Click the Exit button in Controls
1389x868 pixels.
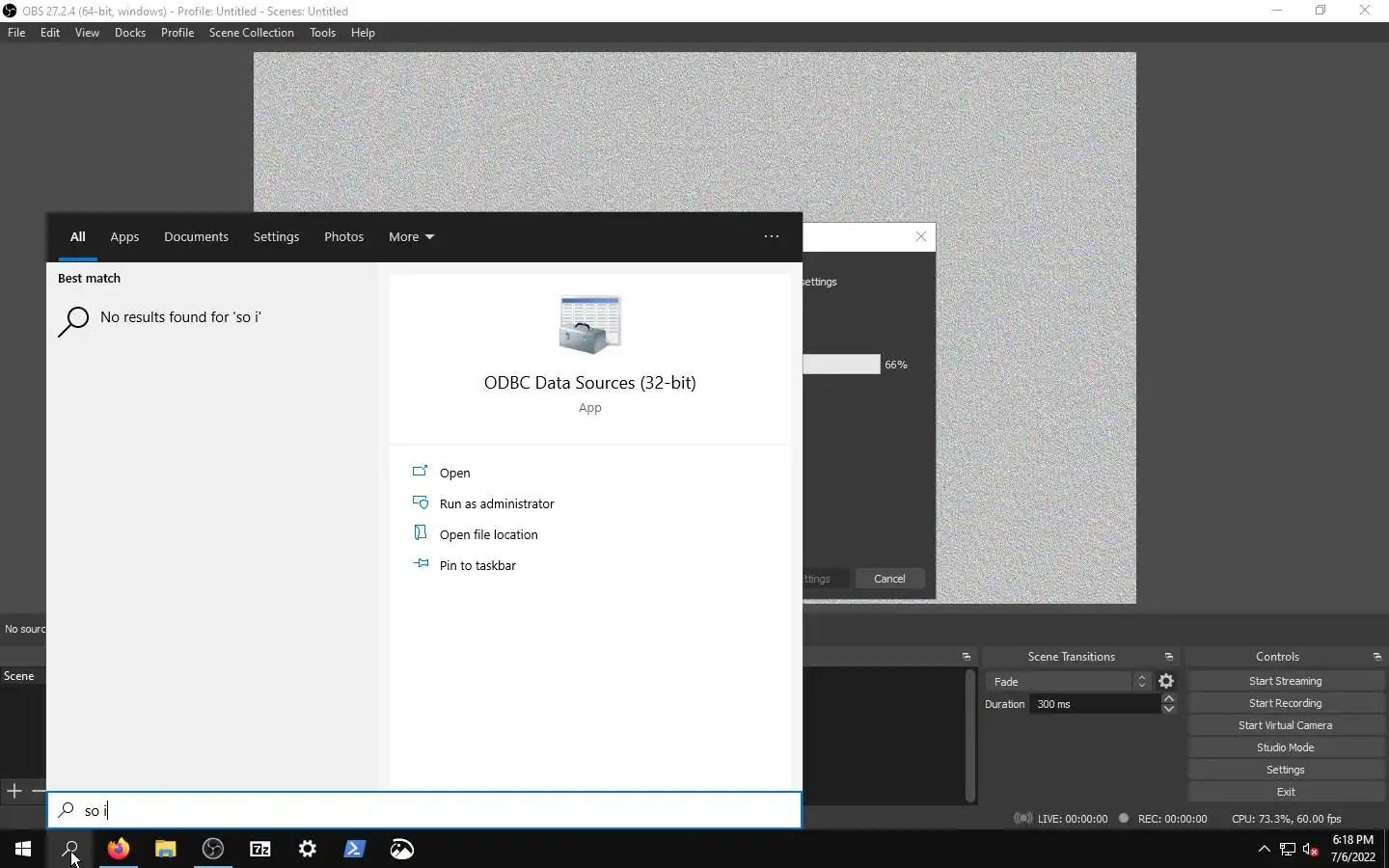pos(1286,792)
